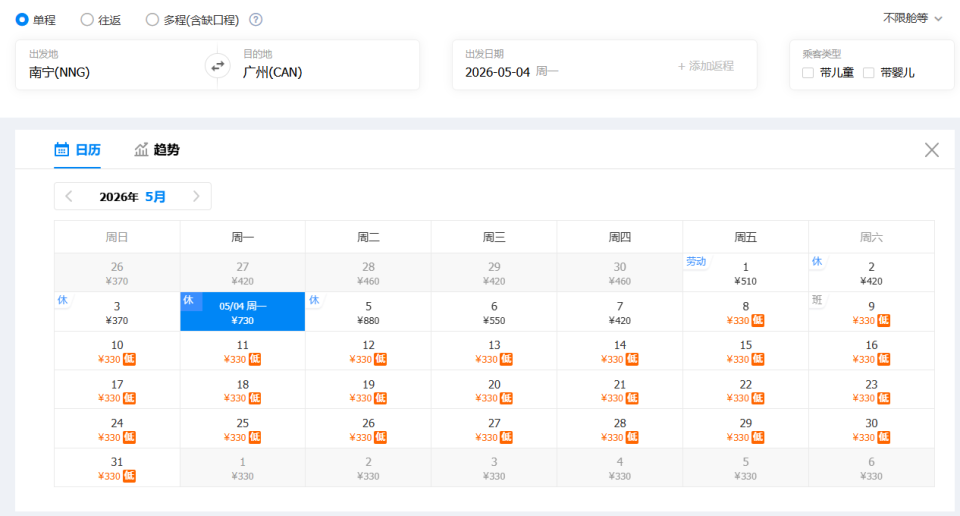The height and width of the screenshot is (516, 960).
Task: Go to previous month arrow
Action: coord(69,196)
